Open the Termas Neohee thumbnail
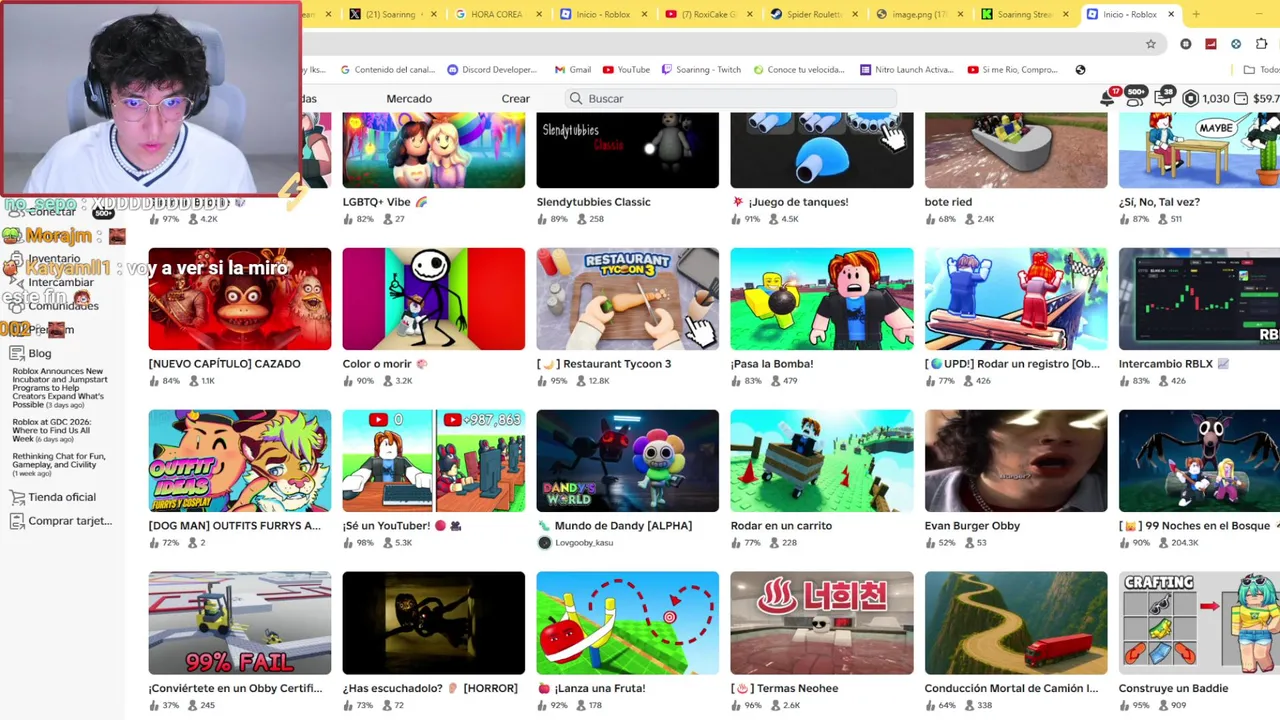 (821, 623)
